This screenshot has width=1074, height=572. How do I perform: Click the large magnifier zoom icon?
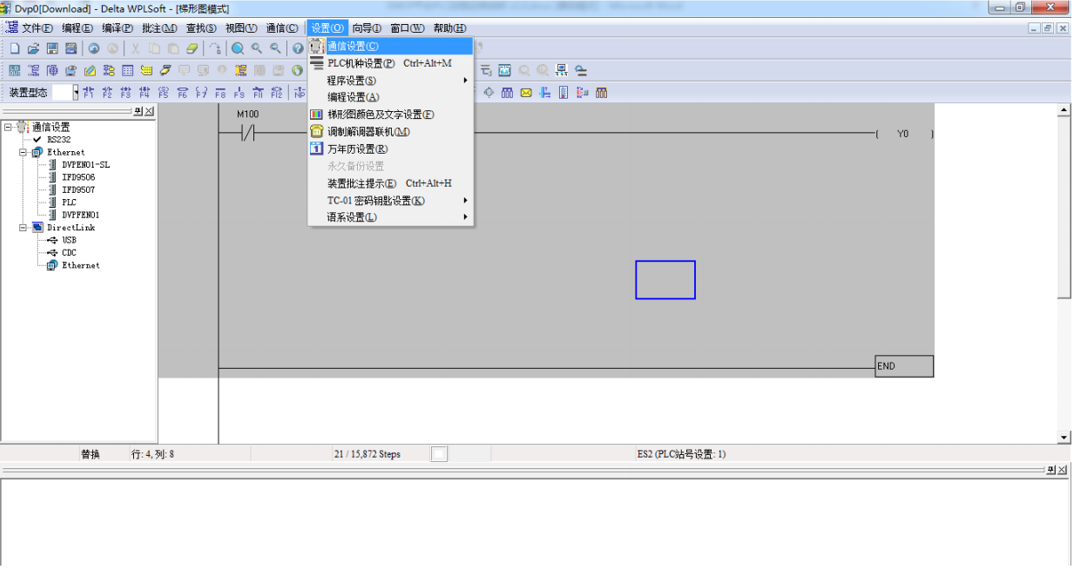coord(238,49)
